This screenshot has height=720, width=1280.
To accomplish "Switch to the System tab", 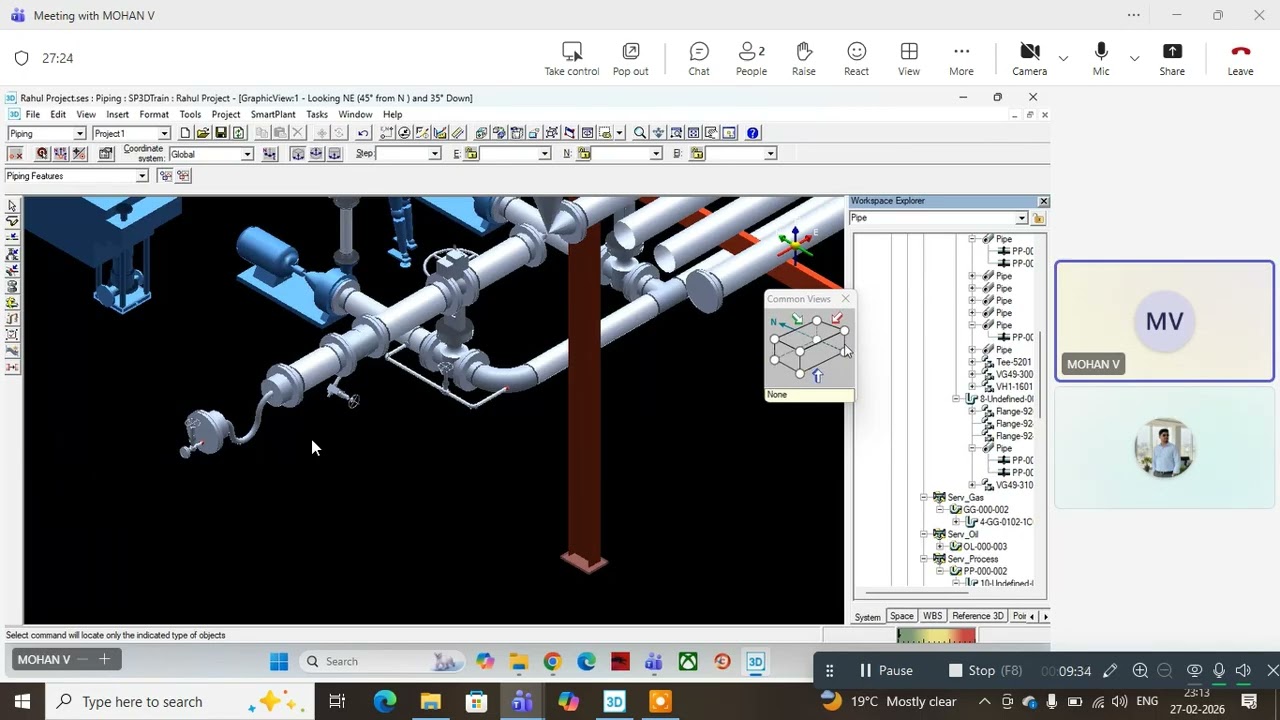I will 868,617.
